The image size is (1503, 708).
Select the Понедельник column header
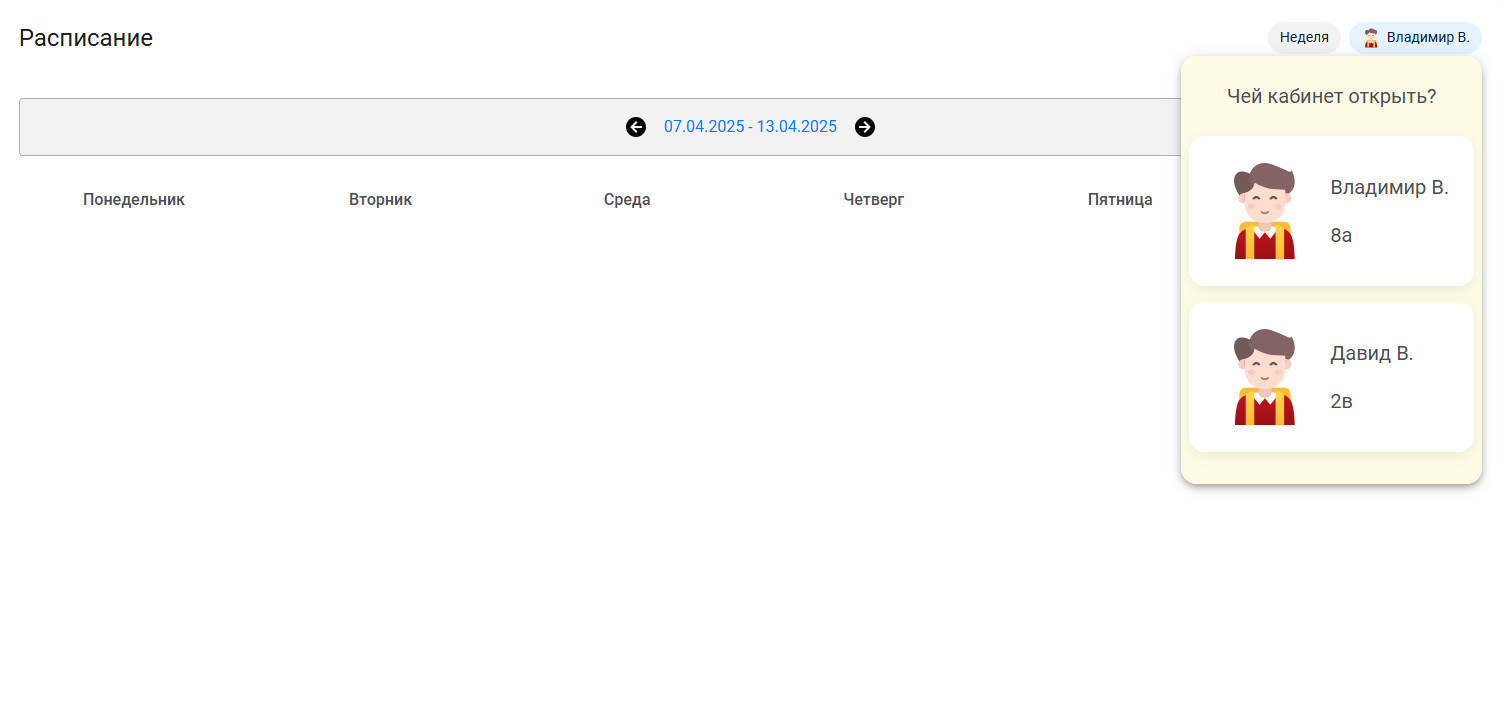(134, 200)
